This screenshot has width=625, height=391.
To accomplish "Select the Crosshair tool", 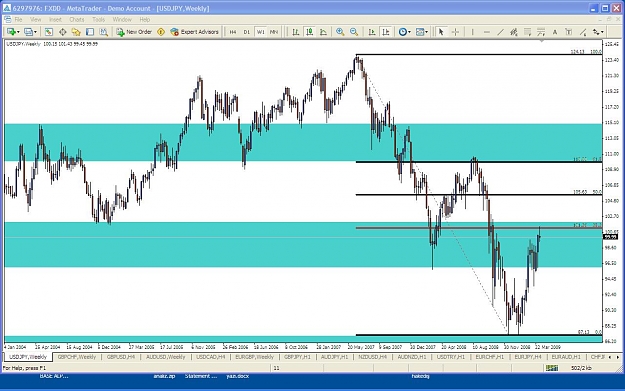I will (x=455, y=32).
